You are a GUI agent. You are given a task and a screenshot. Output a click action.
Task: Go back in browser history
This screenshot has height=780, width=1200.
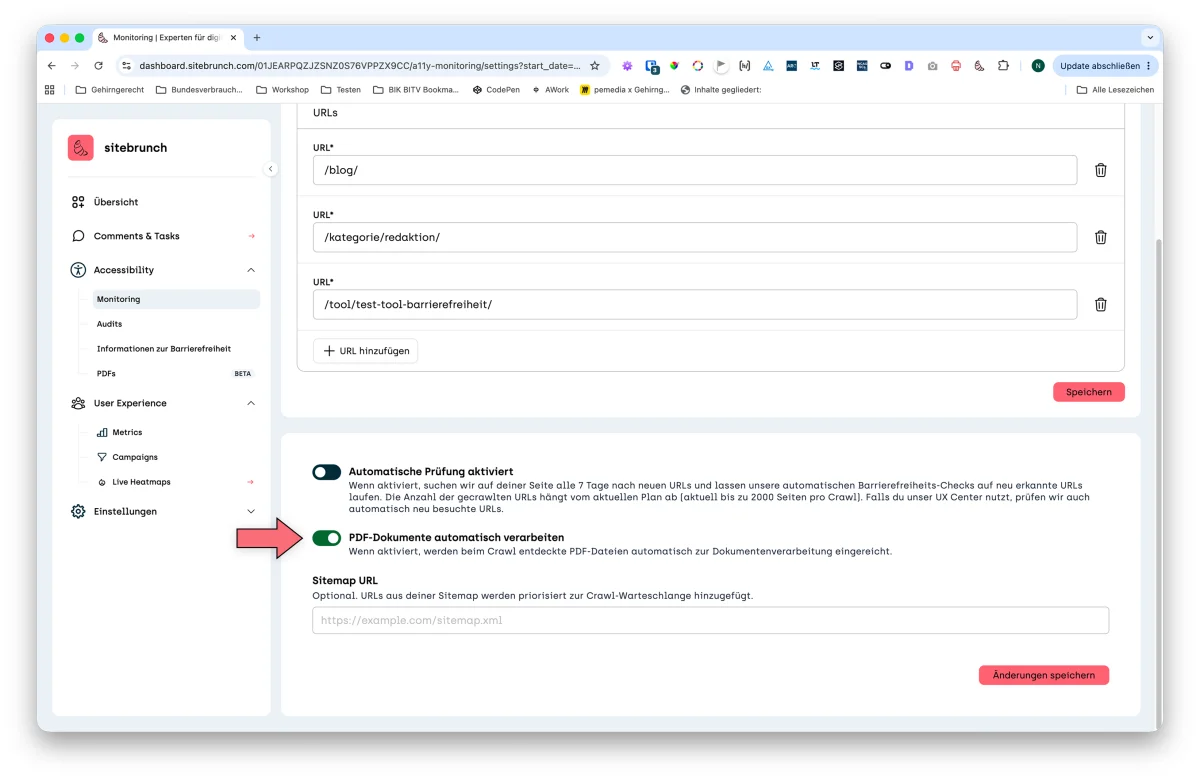click(x=52, y=66)
